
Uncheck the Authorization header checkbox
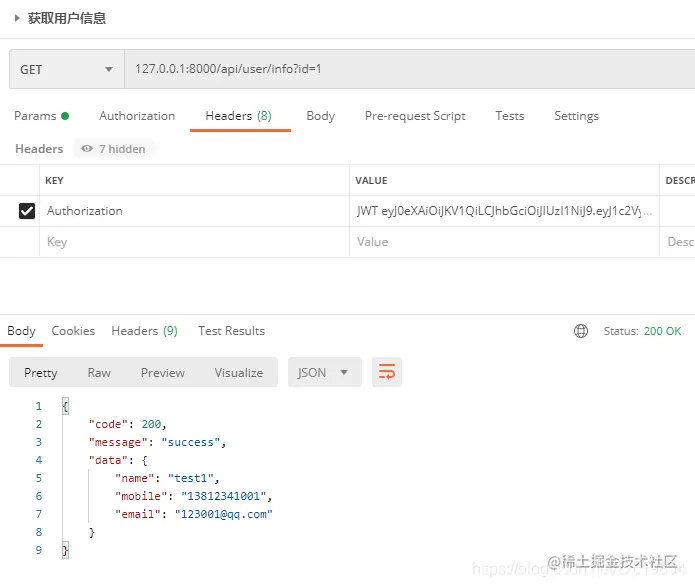27,211
